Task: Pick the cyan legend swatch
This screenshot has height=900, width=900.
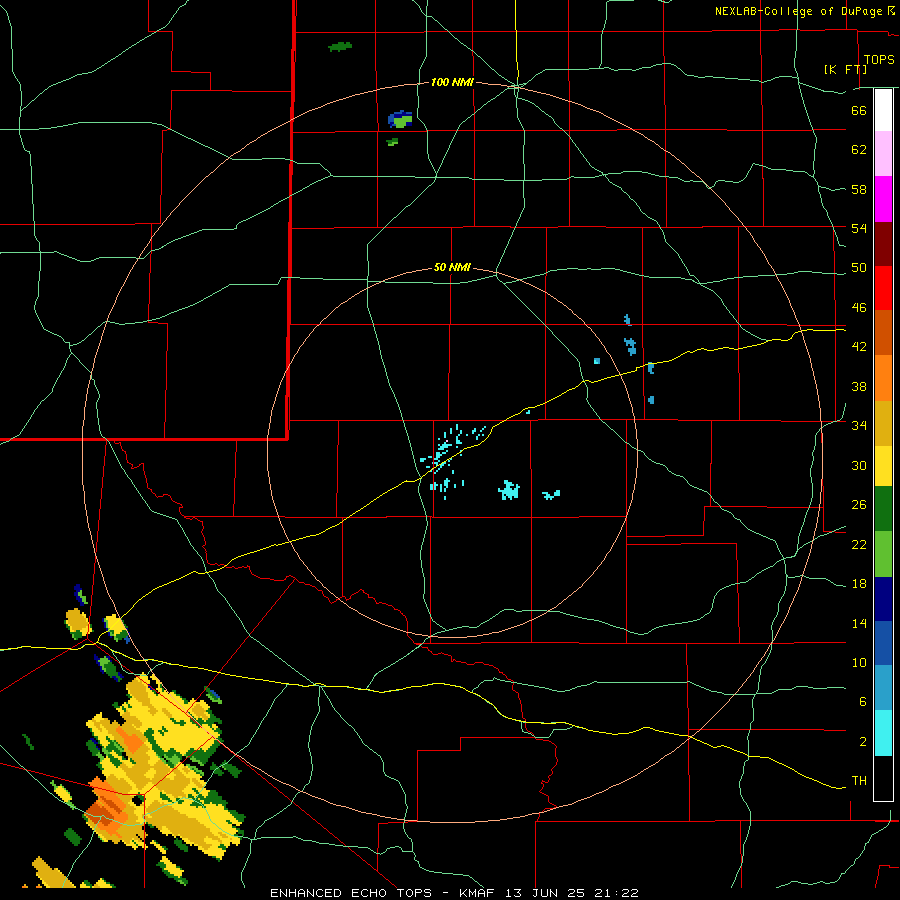Action: [883, 732]
